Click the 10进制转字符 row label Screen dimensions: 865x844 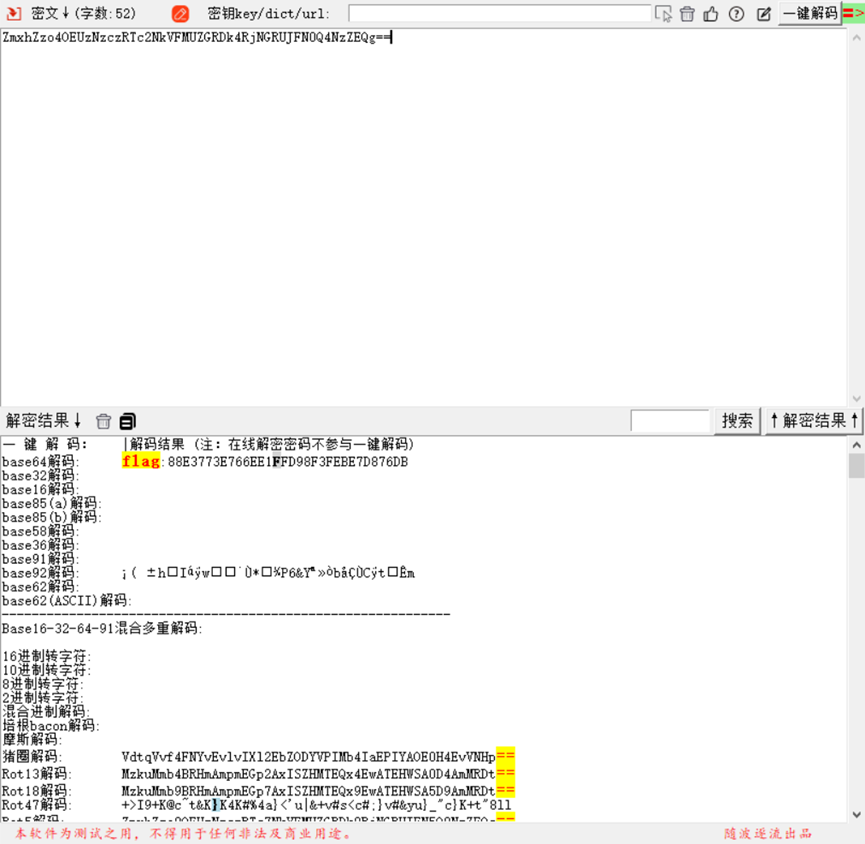pos(46,670)
